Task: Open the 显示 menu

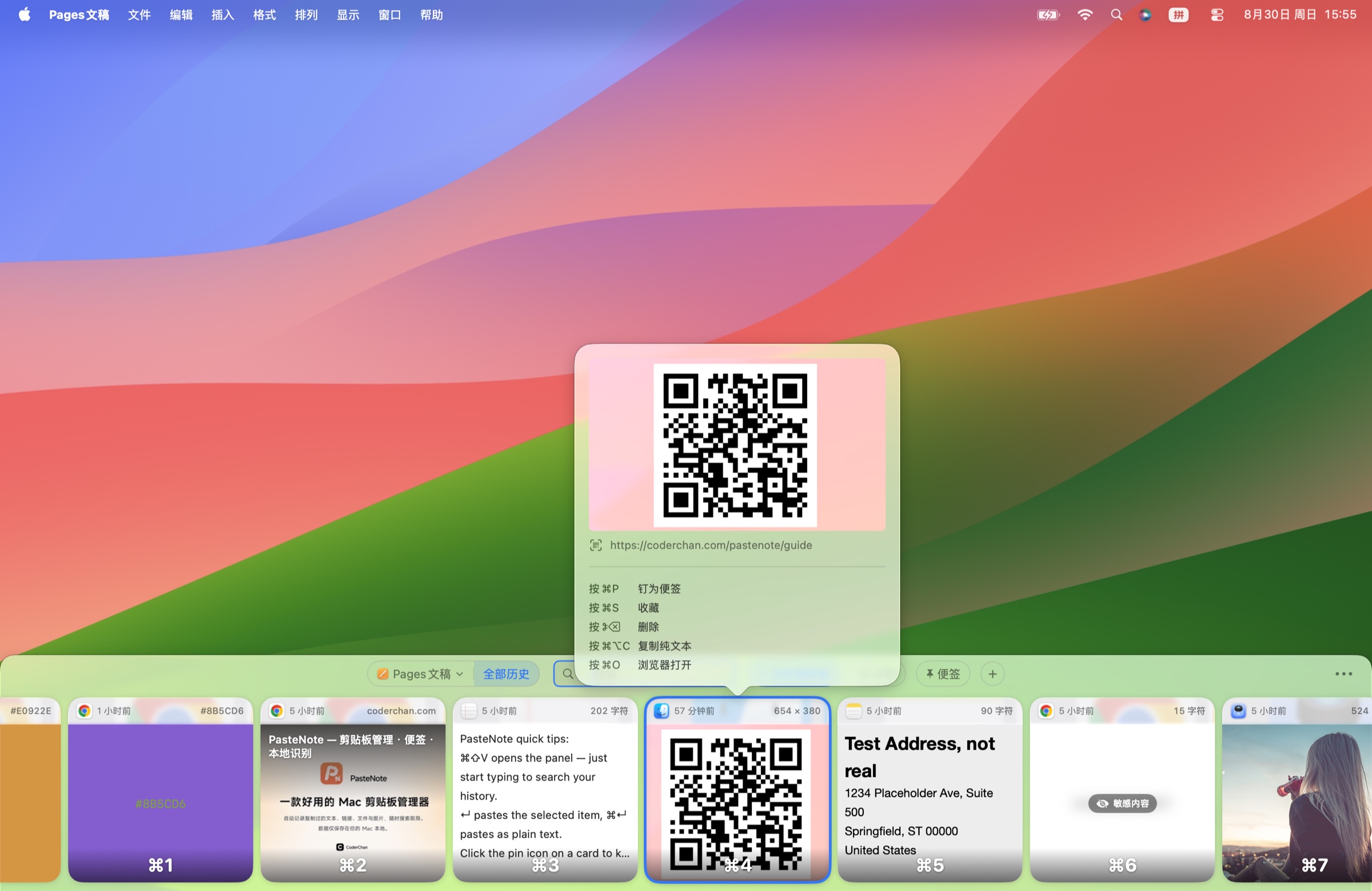Action: pos(348,15)
